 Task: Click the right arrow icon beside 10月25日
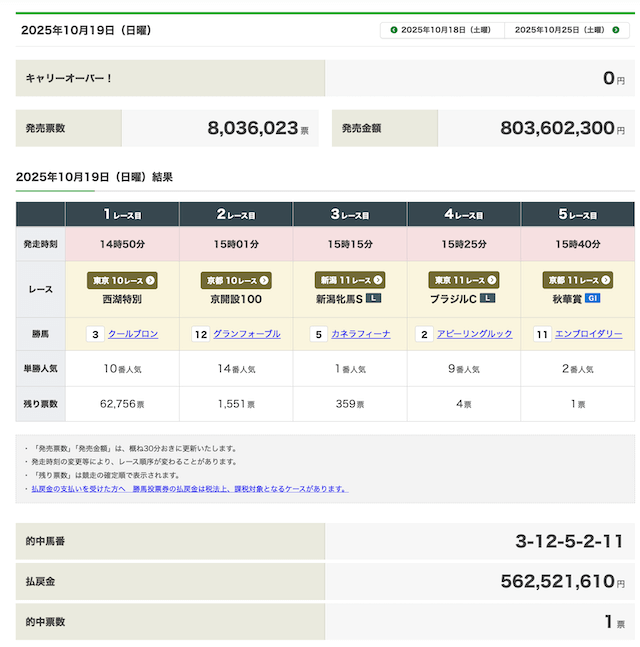616,30
